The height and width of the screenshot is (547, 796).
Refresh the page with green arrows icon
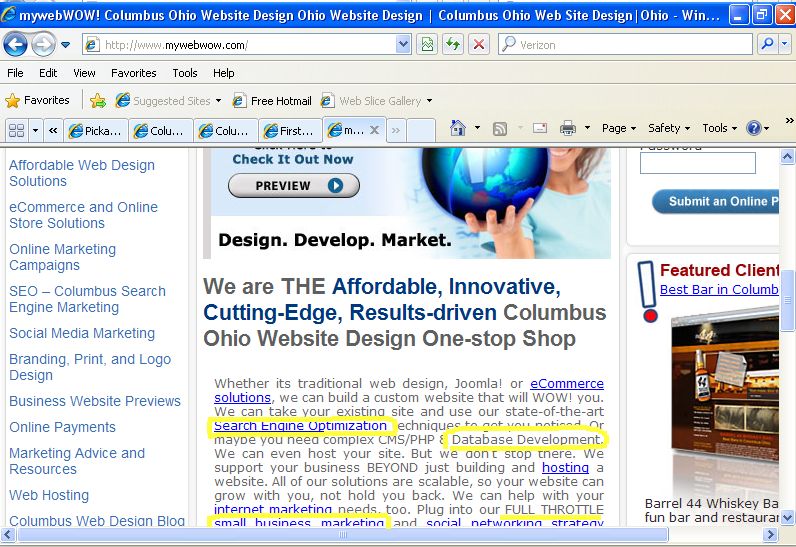(x=453, y=45)
